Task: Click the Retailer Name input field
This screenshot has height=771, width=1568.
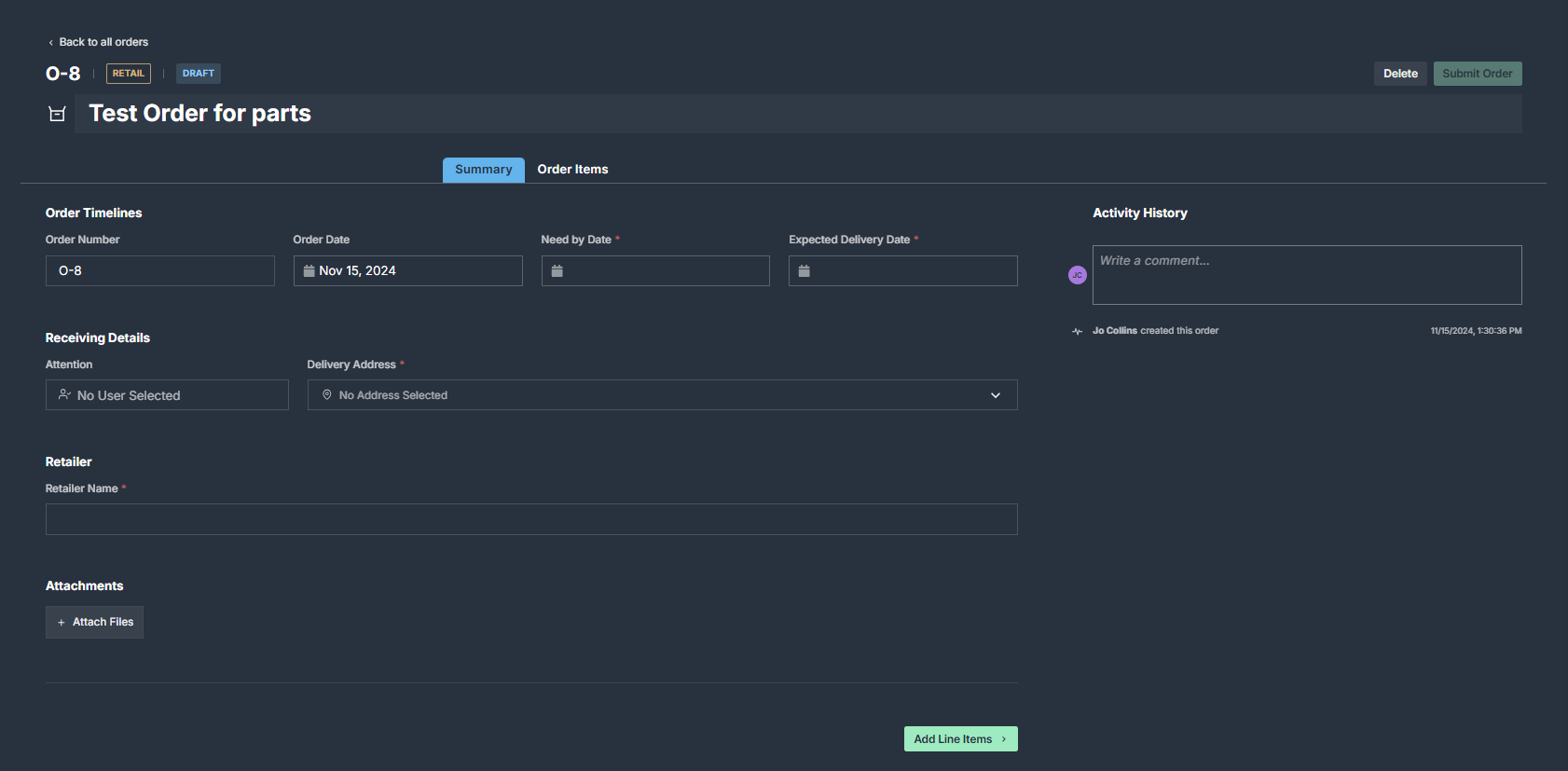Action: coord(530,519)
